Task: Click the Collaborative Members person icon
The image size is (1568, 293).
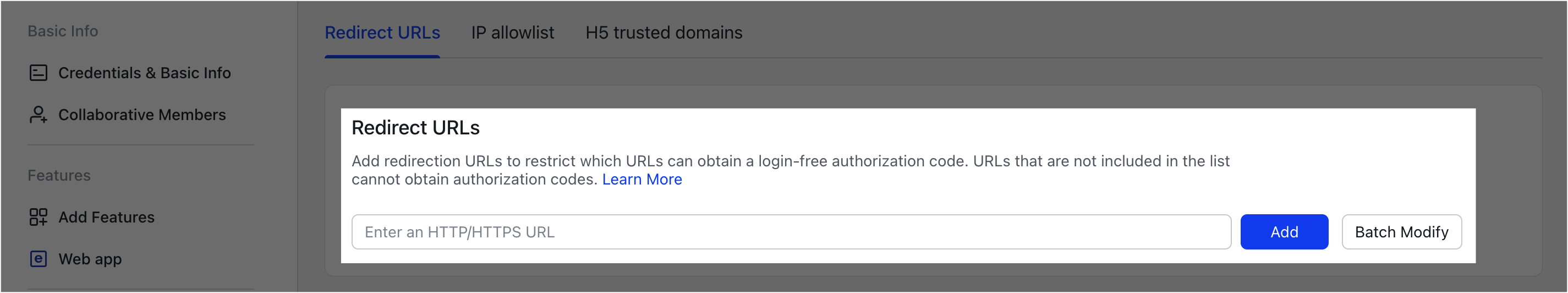Action: 39,115
